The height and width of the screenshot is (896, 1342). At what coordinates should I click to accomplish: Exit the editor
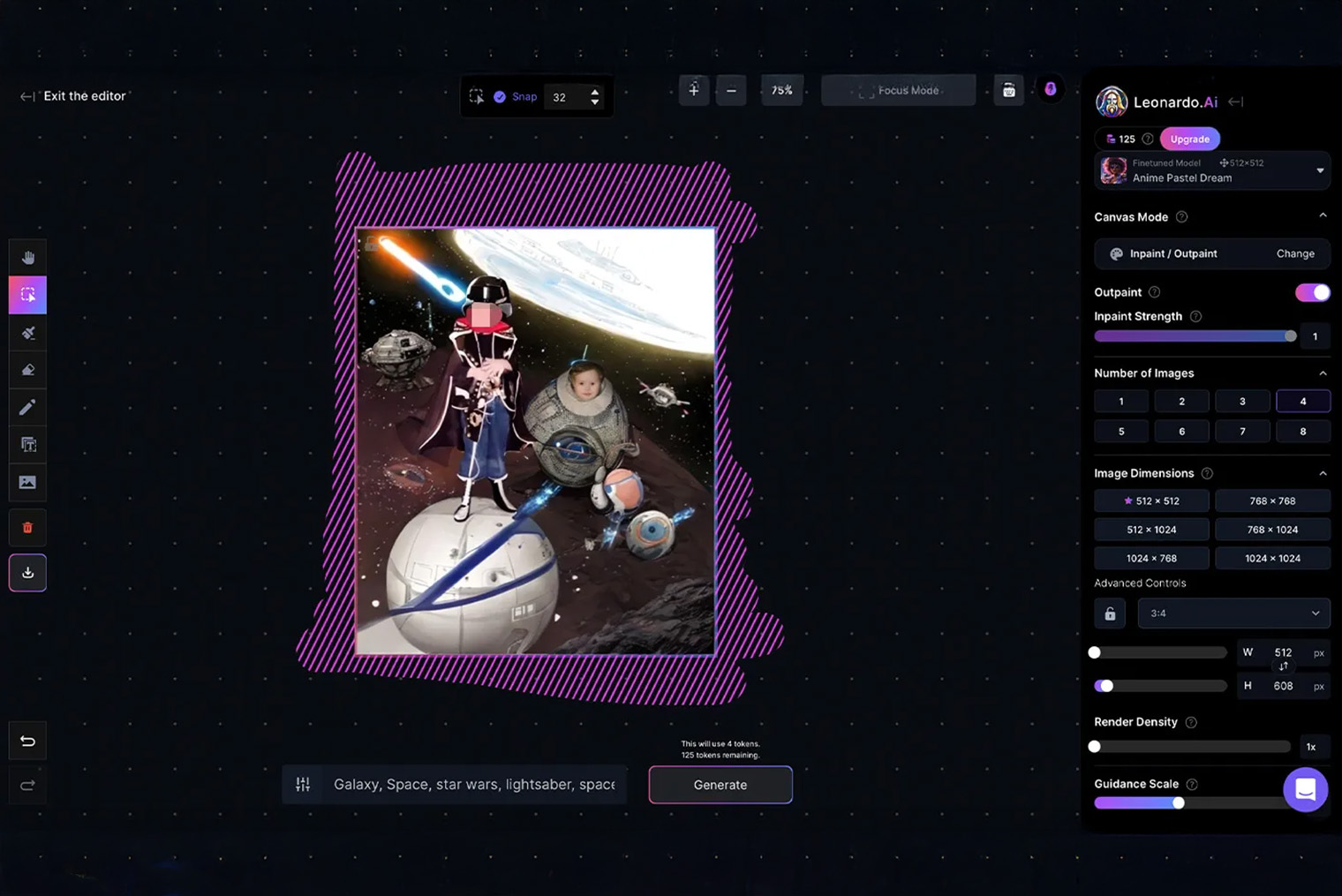[x=74, y=96]
